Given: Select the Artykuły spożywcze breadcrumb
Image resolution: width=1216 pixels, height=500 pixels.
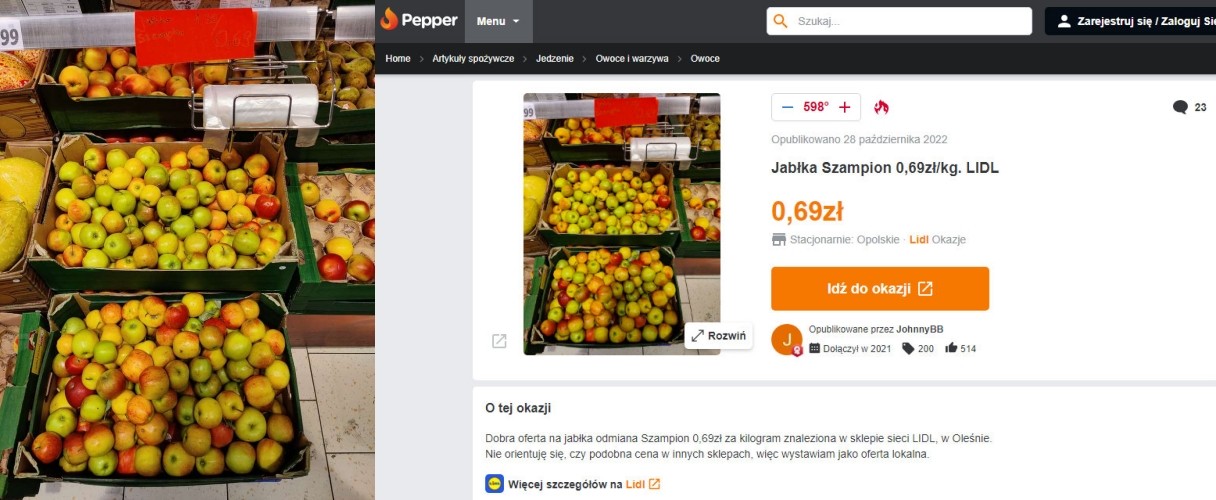Looking at the screenshot, I should tap(473, 59).
